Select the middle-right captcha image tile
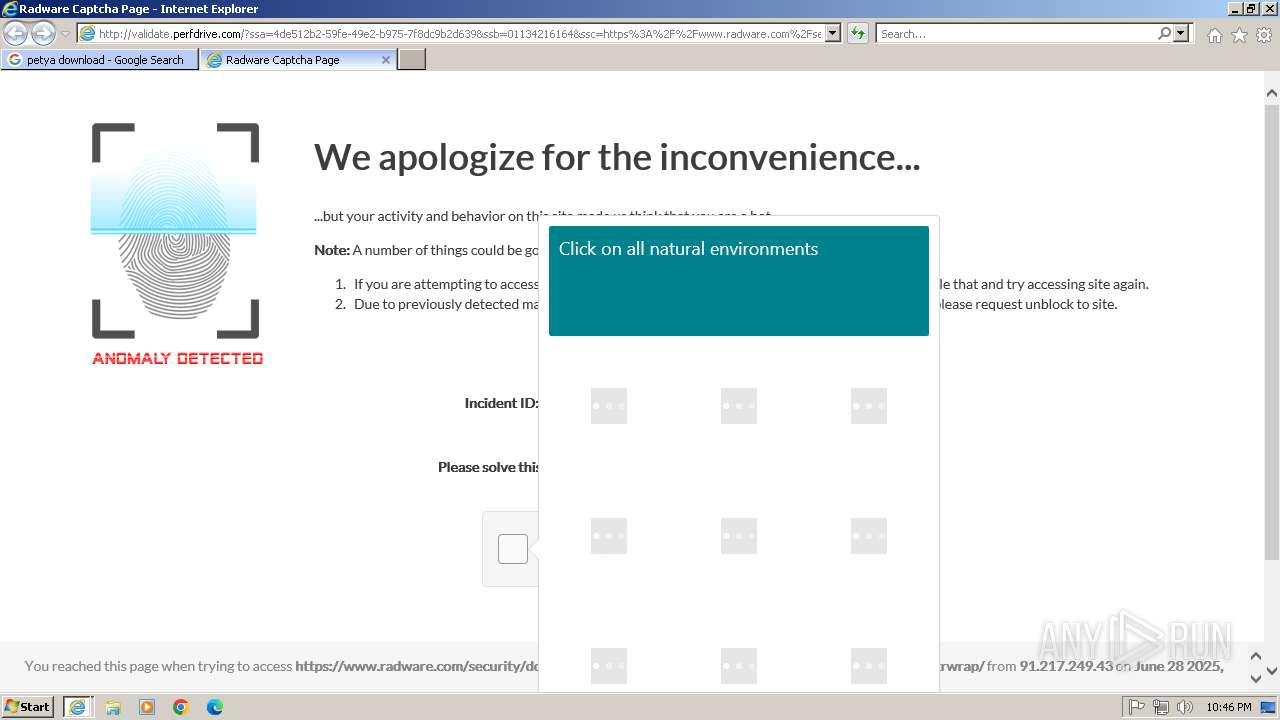This screenshot has width=1280, height=720. (x=869, y=536)
